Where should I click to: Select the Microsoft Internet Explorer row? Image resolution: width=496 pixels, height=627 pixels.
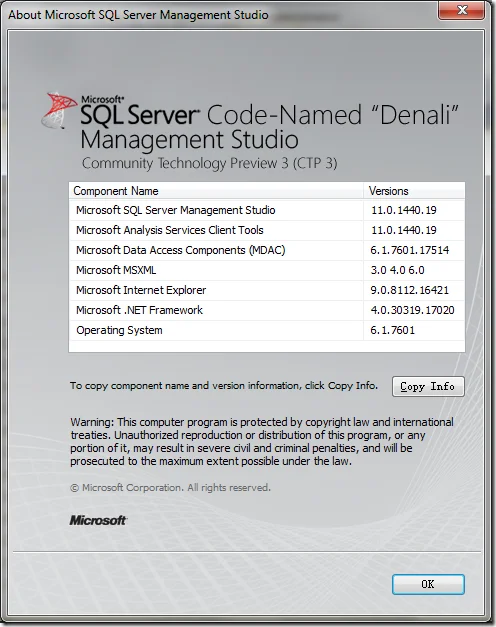point(267,290)
